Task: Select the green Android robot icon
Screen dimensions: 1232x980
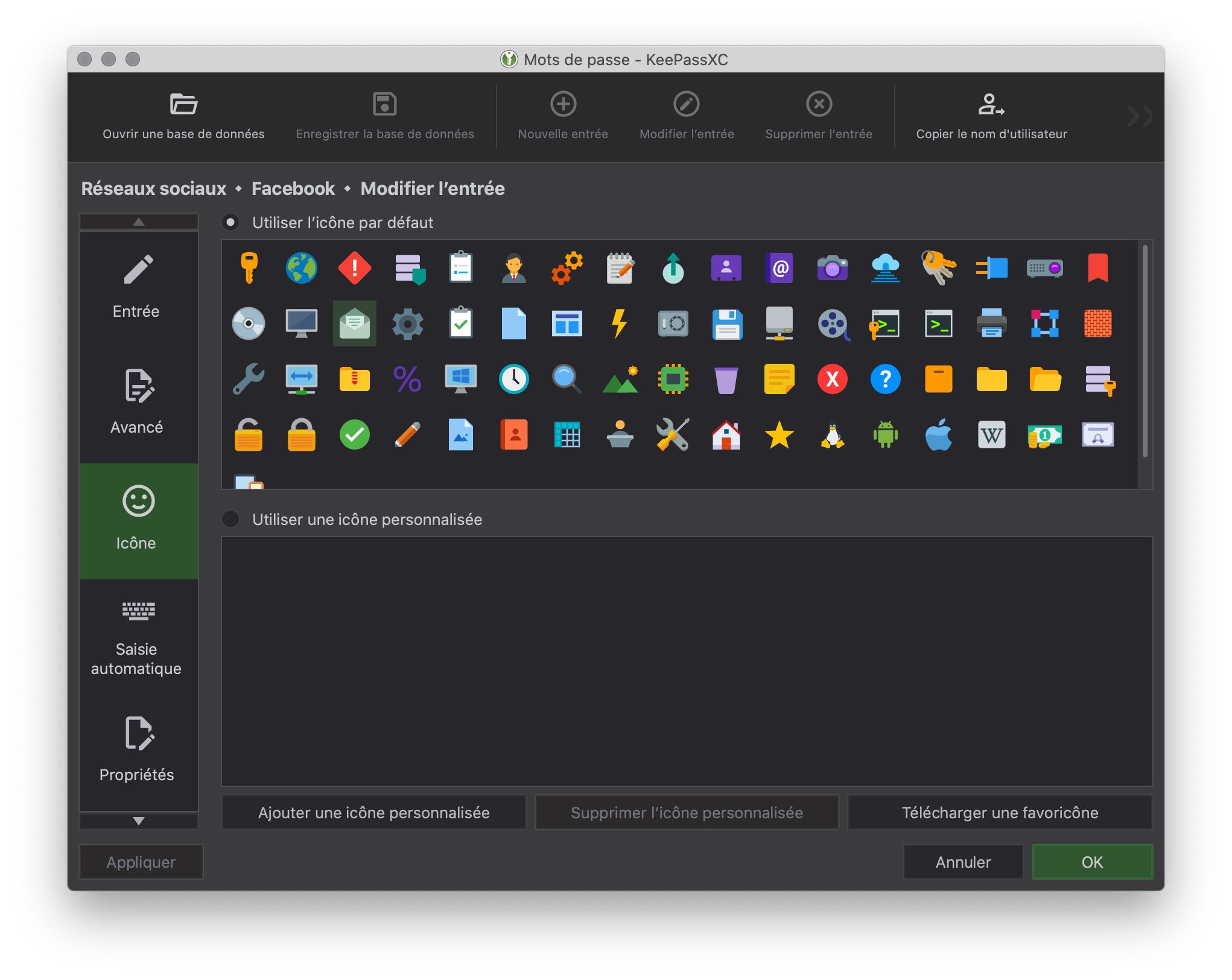Action: [x=886, y=434]
